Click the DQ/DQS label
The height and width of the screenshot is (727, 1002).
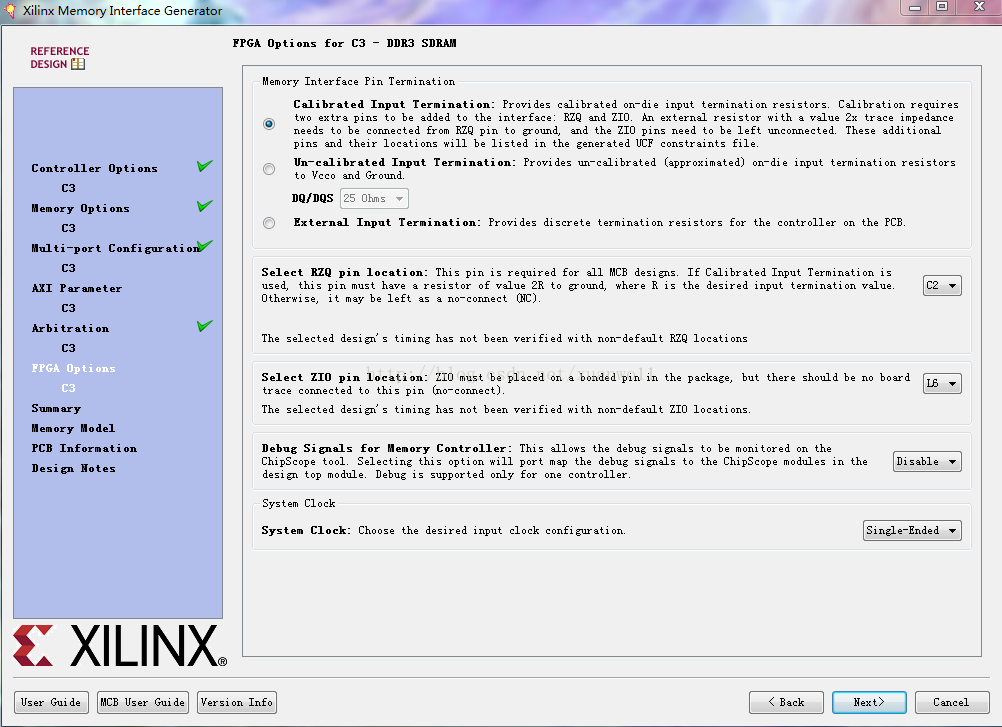click(x=312, y=198)
